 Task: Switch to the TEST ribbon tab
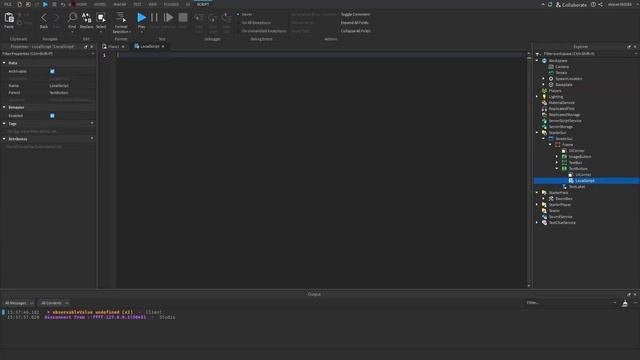137,4
